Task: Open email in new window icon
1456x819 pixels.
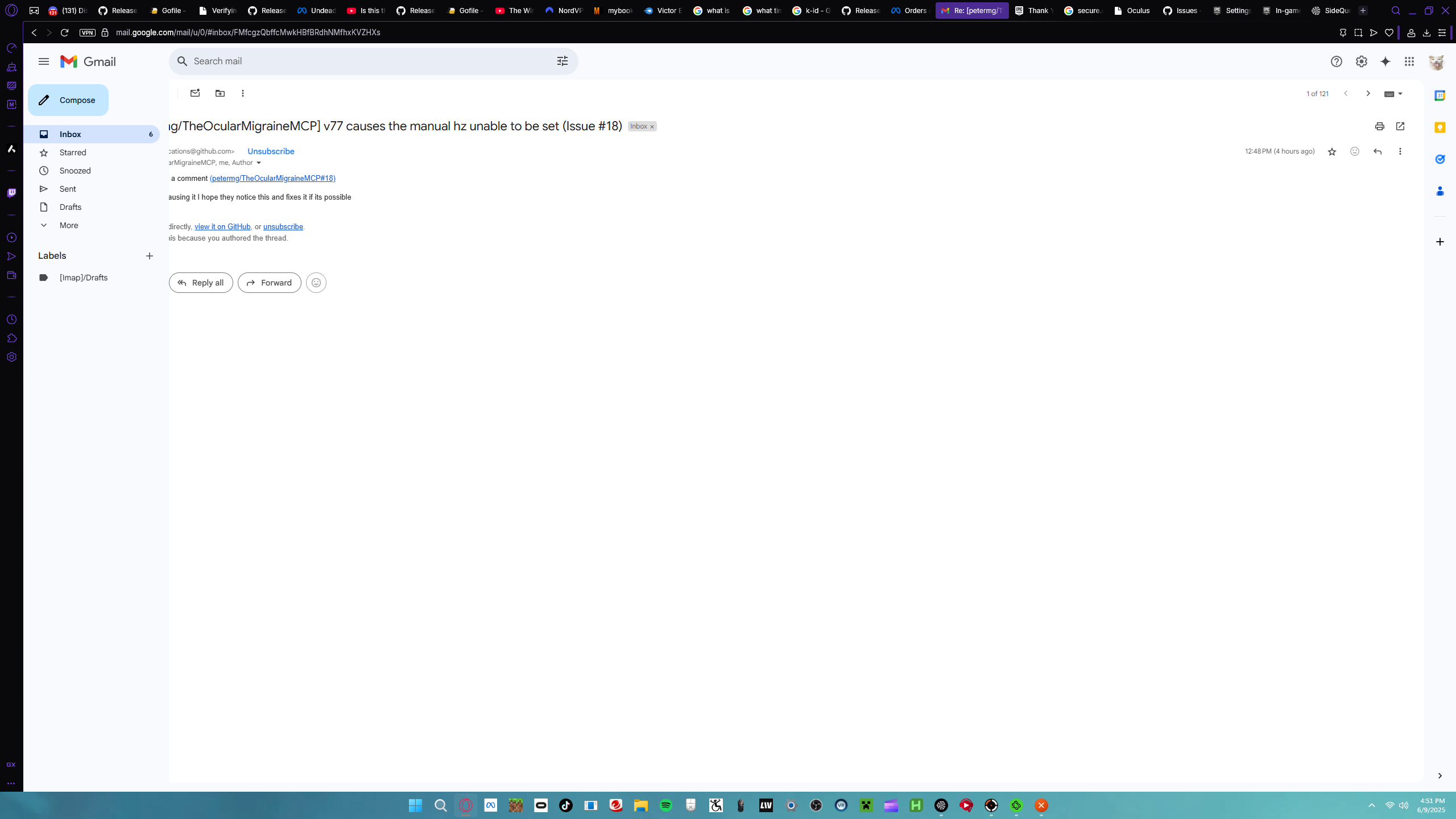Action: 1400,126
